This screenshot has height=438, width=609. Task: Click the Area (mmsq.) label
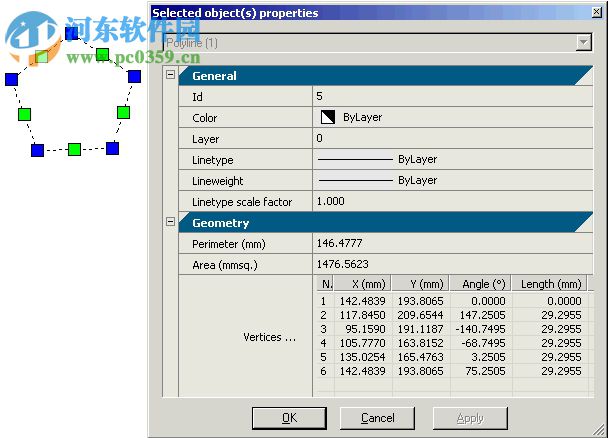point(224,265)
